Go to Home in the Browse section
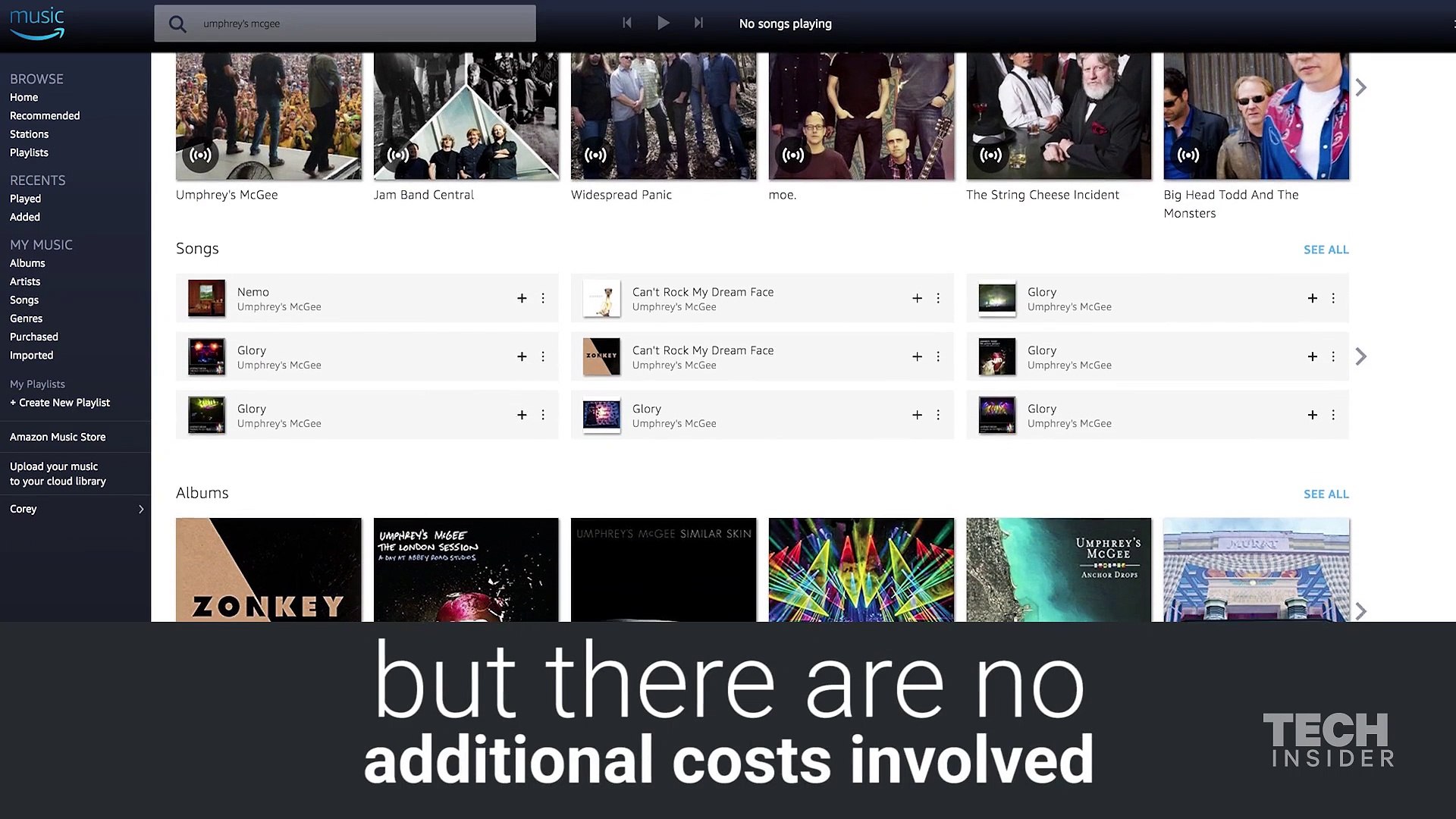1456x819 pixels. click(x=24, y=97)
